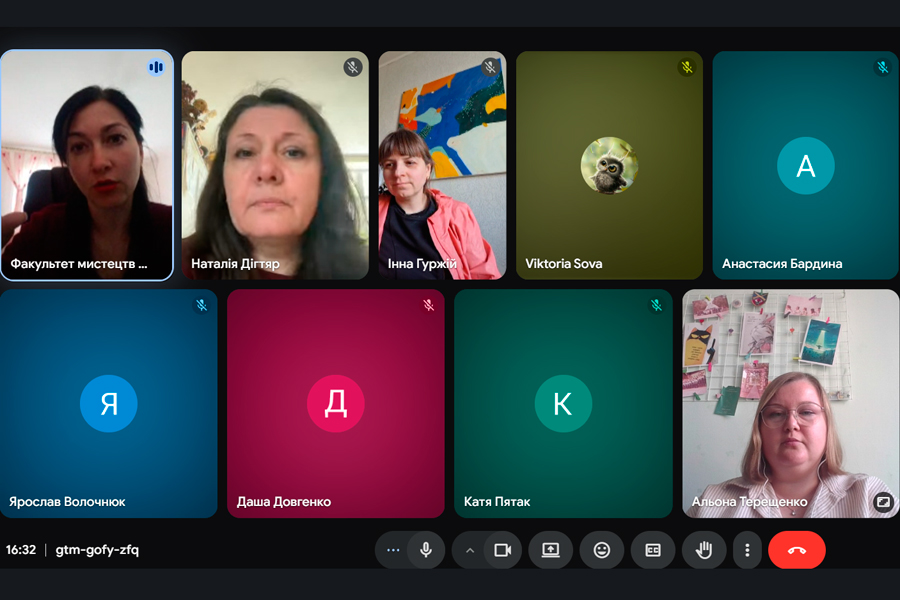Screen dimensions: 900x600
Task: Turn on closed captions
Action: (x=653, y=550)
